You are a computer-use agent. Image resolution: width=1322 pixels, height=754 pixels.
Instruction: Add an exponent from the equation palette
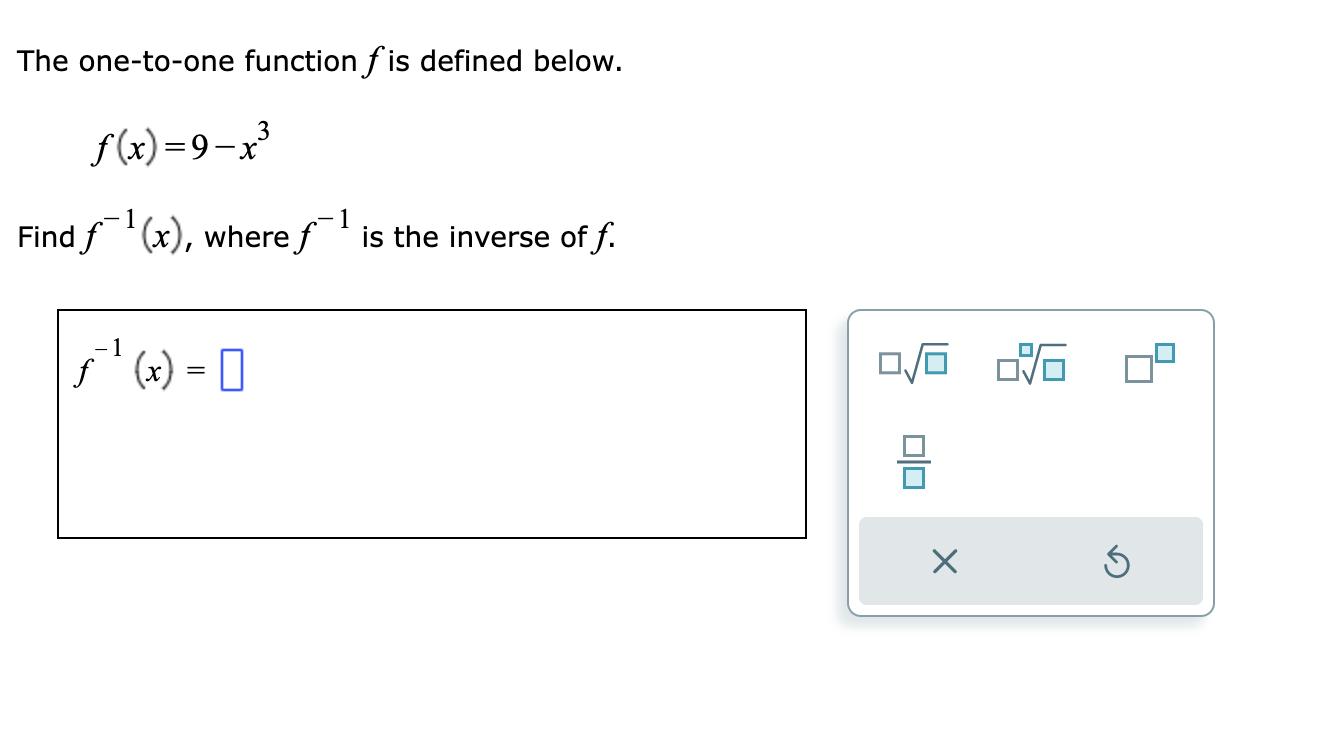point(1147,363)
